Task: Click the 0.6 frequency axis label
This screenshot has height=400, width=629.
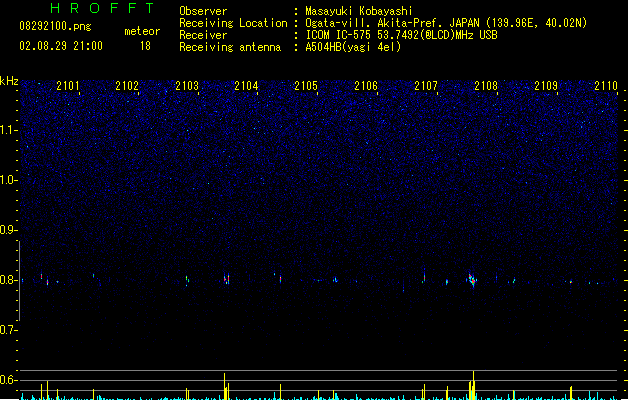Action: coord(8,380)
